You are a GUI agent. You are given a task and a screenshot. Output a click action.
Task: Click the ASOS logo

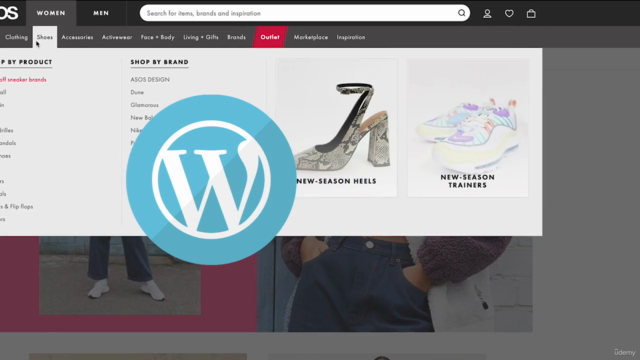(x=9, y=13)
